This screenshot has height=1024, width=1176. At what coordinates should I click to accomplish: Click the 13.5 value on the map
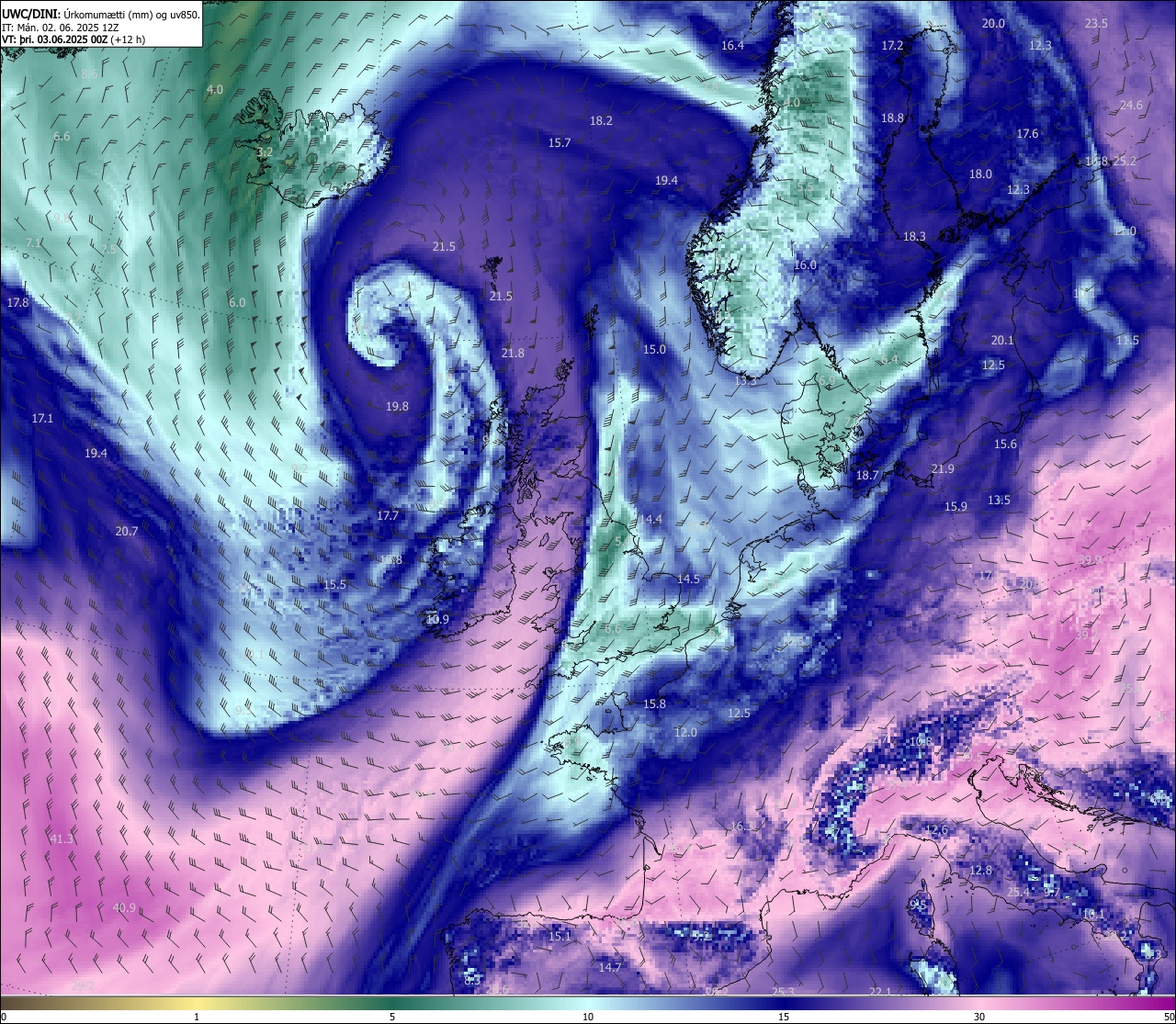(x=999, y=500)
